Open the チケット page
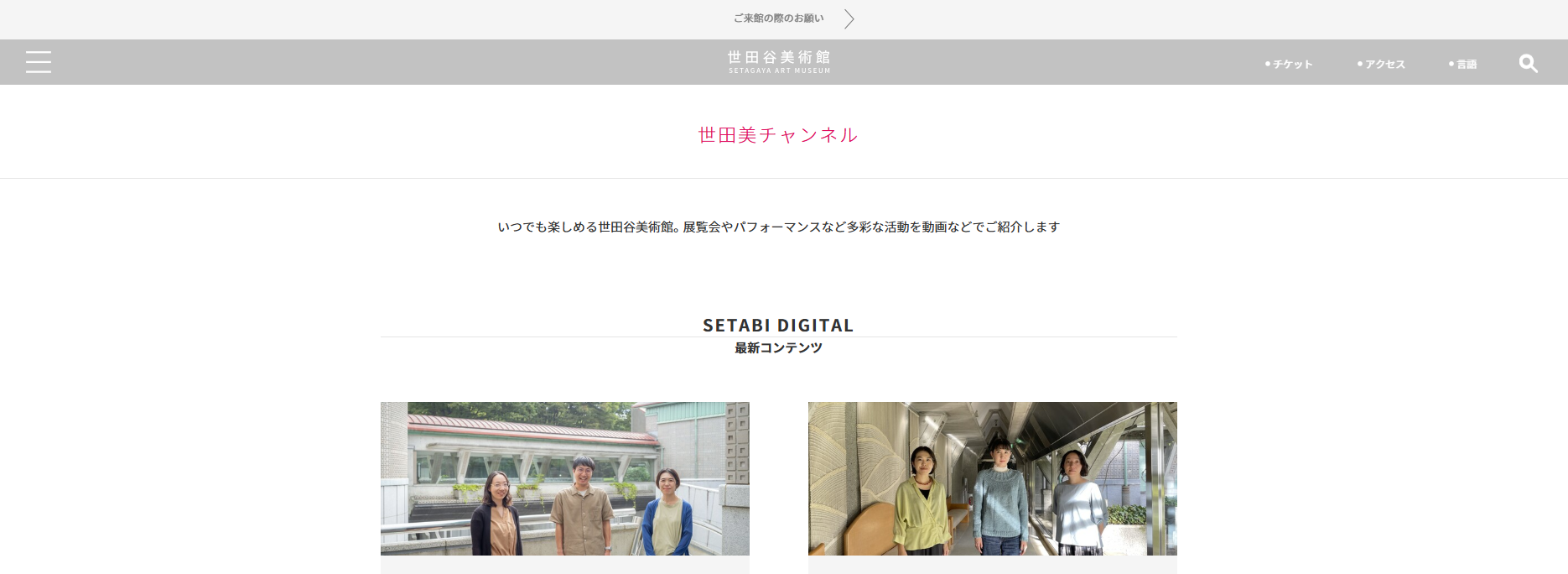The height and width of the screenshot is (574, 1568). pos(1290,64)
